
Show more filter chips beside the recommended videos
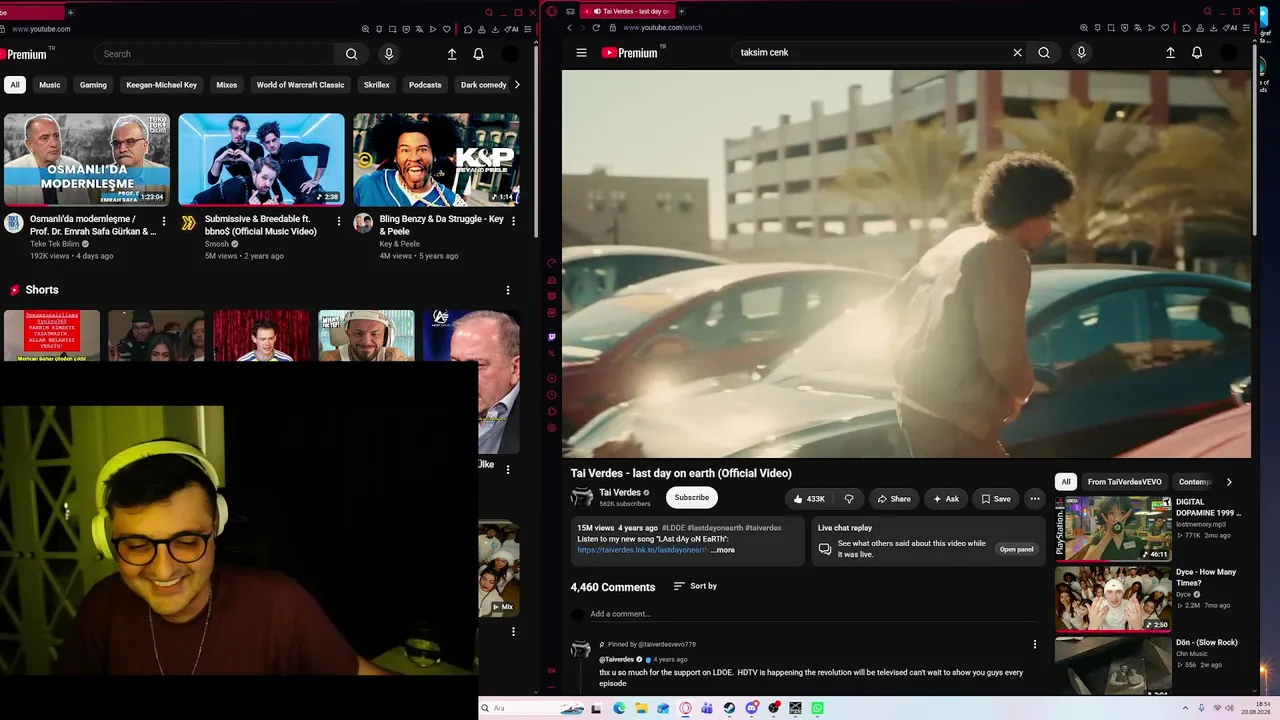1229,482
